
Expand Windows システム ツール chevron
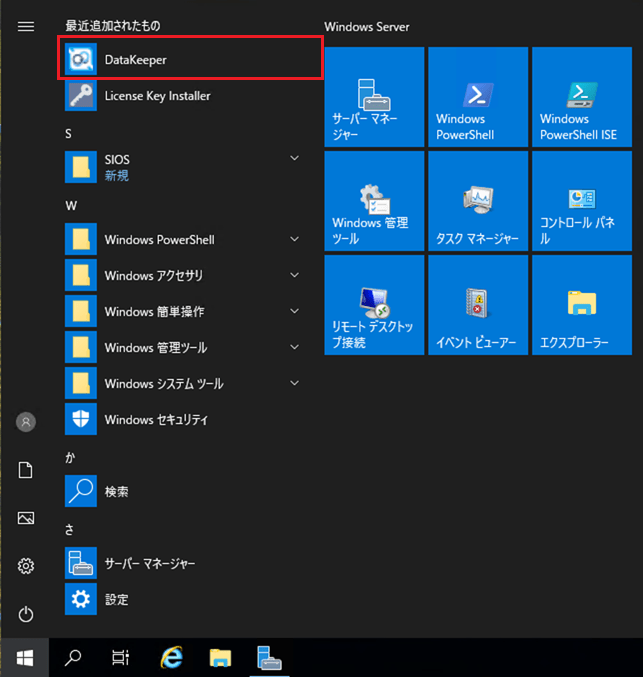coord(295,383)
